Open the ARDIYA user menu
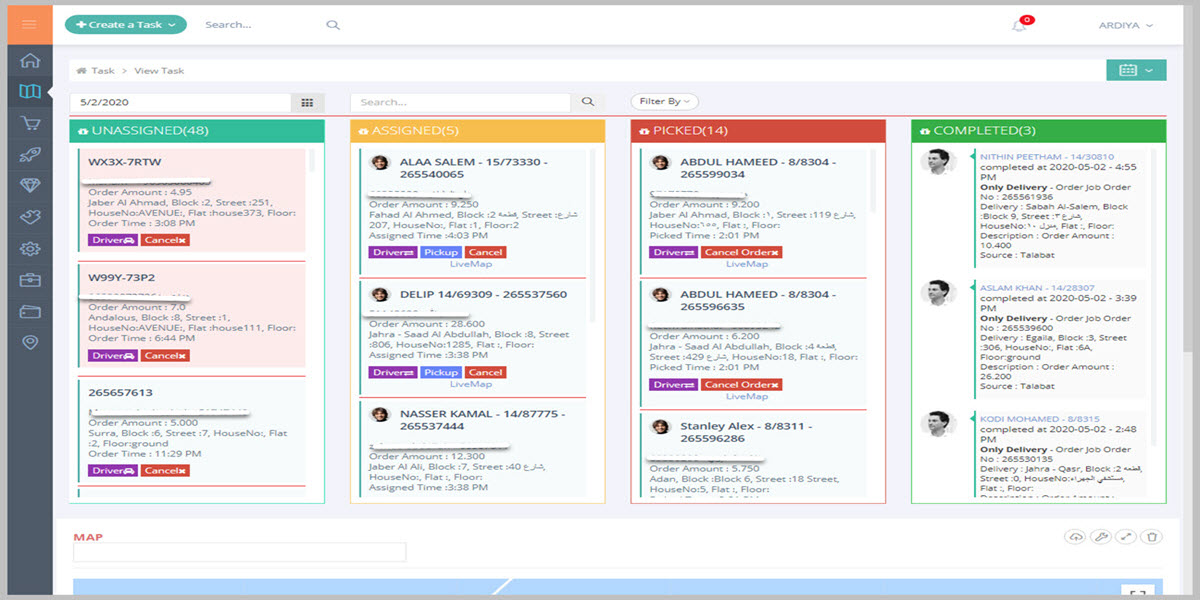This screenshot has width=1200, height=600. click(1125, 25)
